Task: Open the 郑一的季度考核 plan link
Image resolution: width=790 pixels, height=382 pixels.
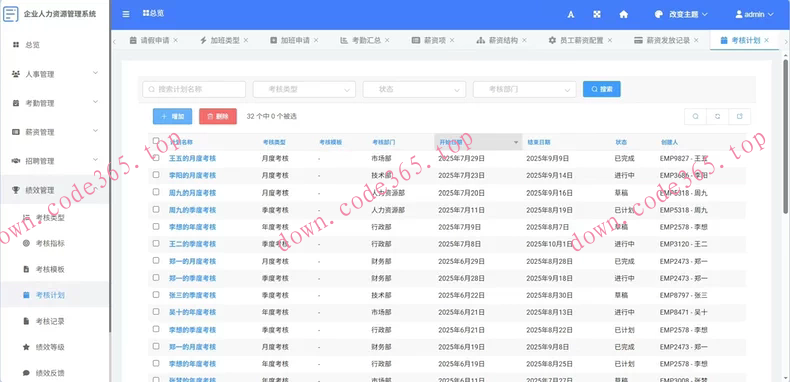Action: point(192,278)
